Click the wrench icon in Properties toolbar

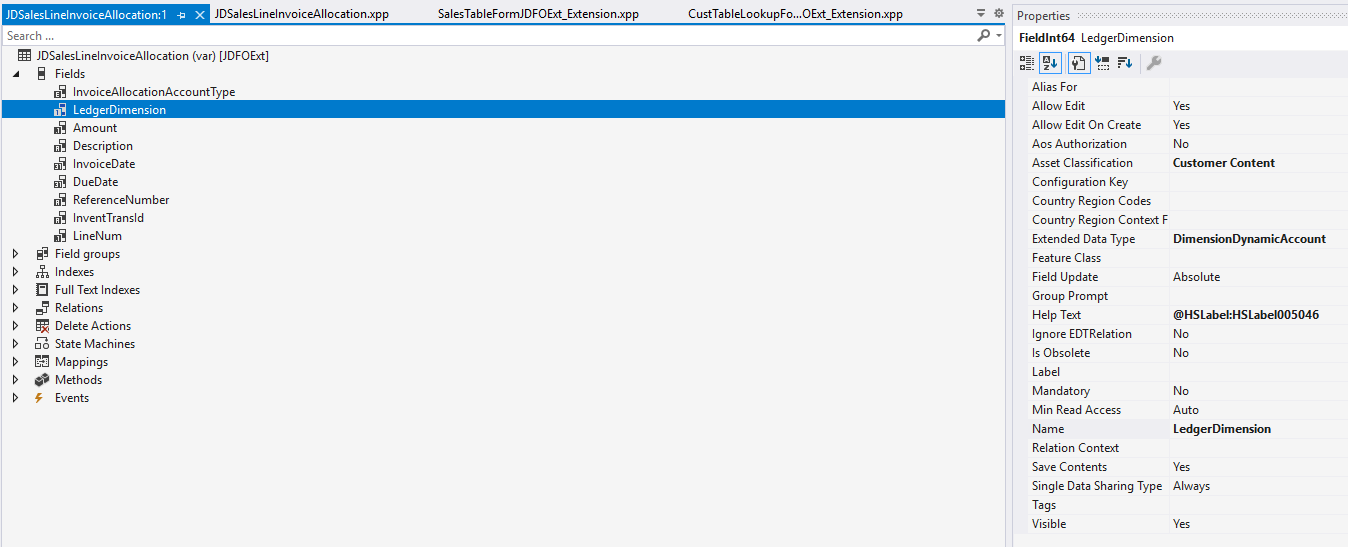tap(1153, 63)
